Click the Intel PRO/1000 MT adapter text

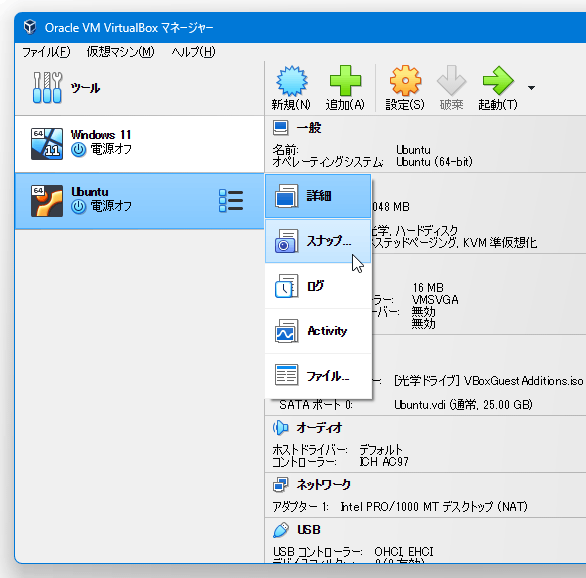tap(434, 507)
